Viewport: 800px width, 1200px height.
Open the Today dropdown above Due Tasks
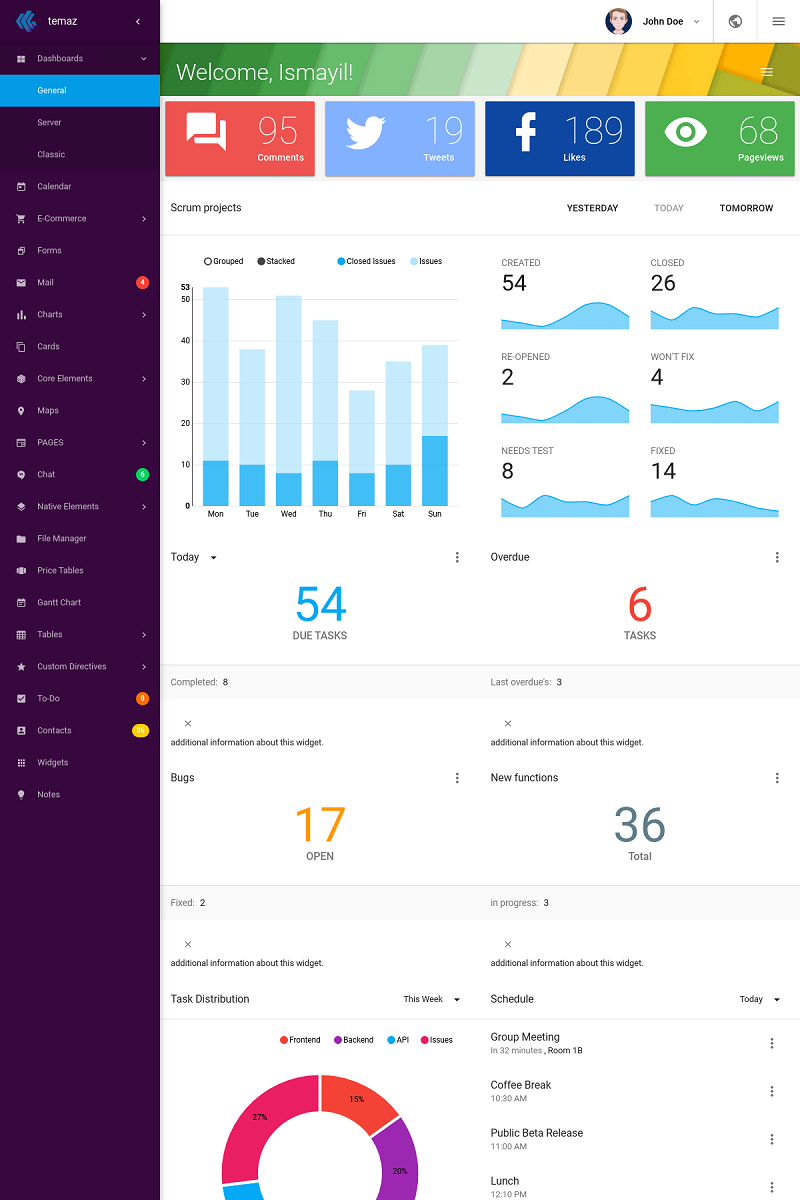pyautogui.click(x=192, y=557)
